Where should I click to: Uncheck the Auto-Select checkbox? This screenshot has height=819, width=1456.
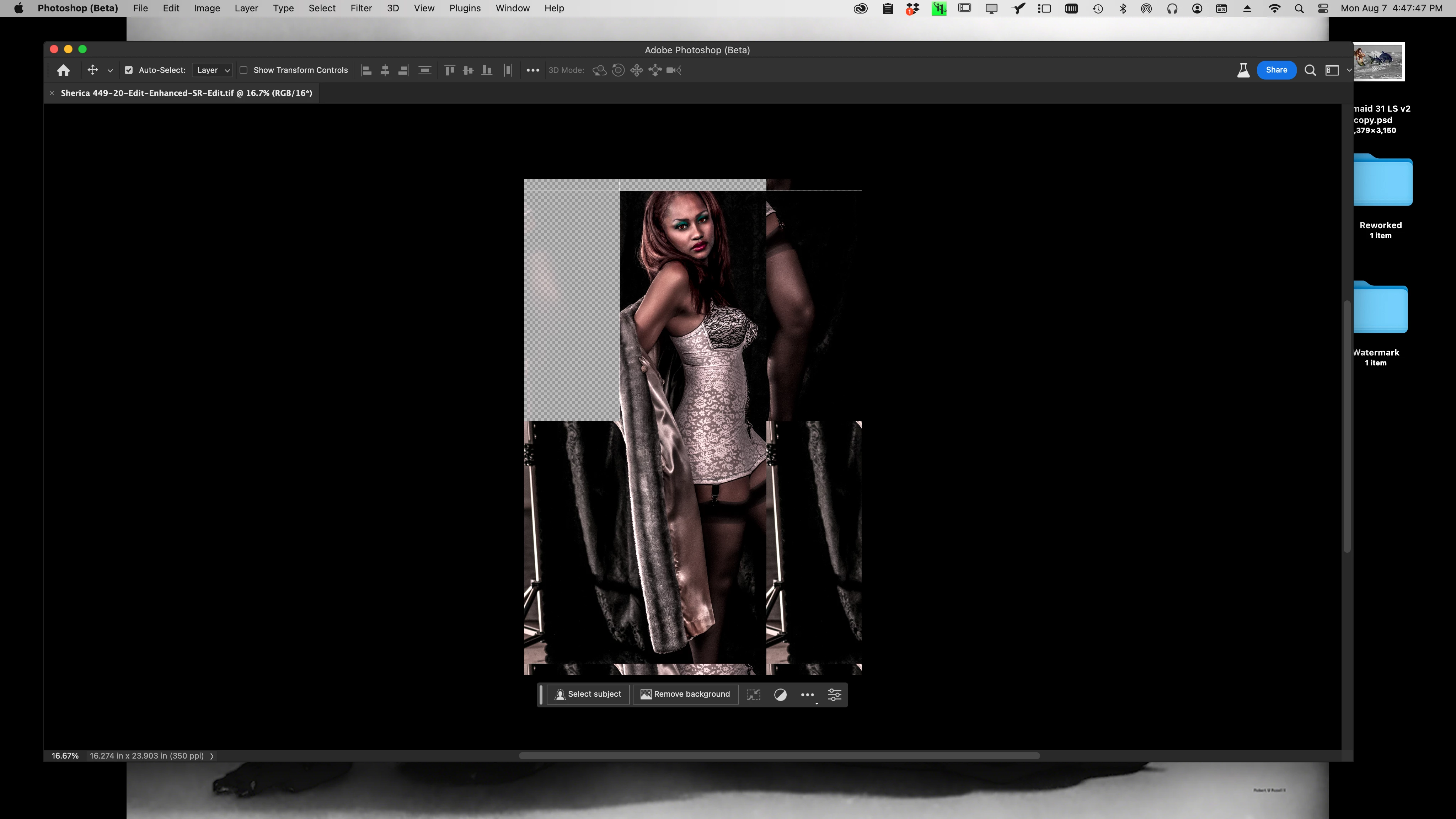tap(129, 70)
